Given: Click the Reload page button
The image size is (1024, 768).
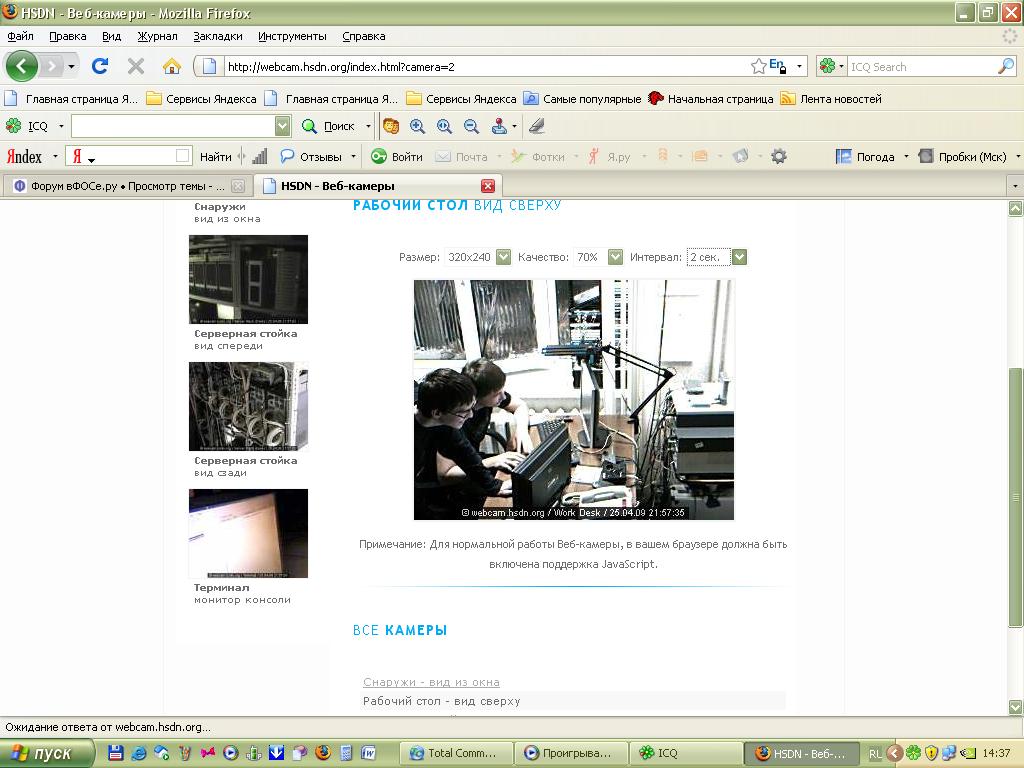Looking at the screenshot, I should (x=99, y=67).
